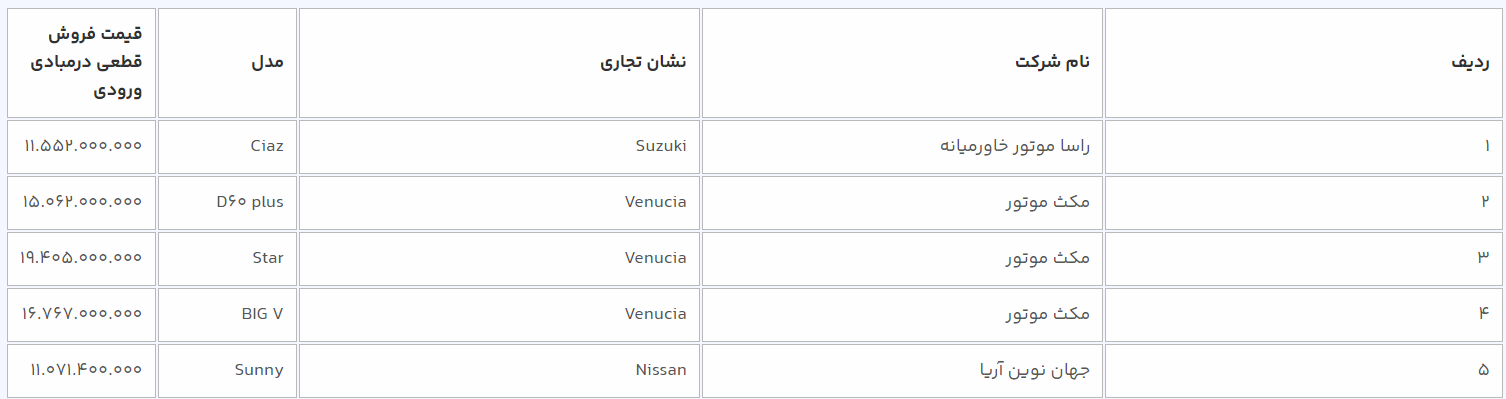Click the نام شرکت column header

(x=902, y=63)
